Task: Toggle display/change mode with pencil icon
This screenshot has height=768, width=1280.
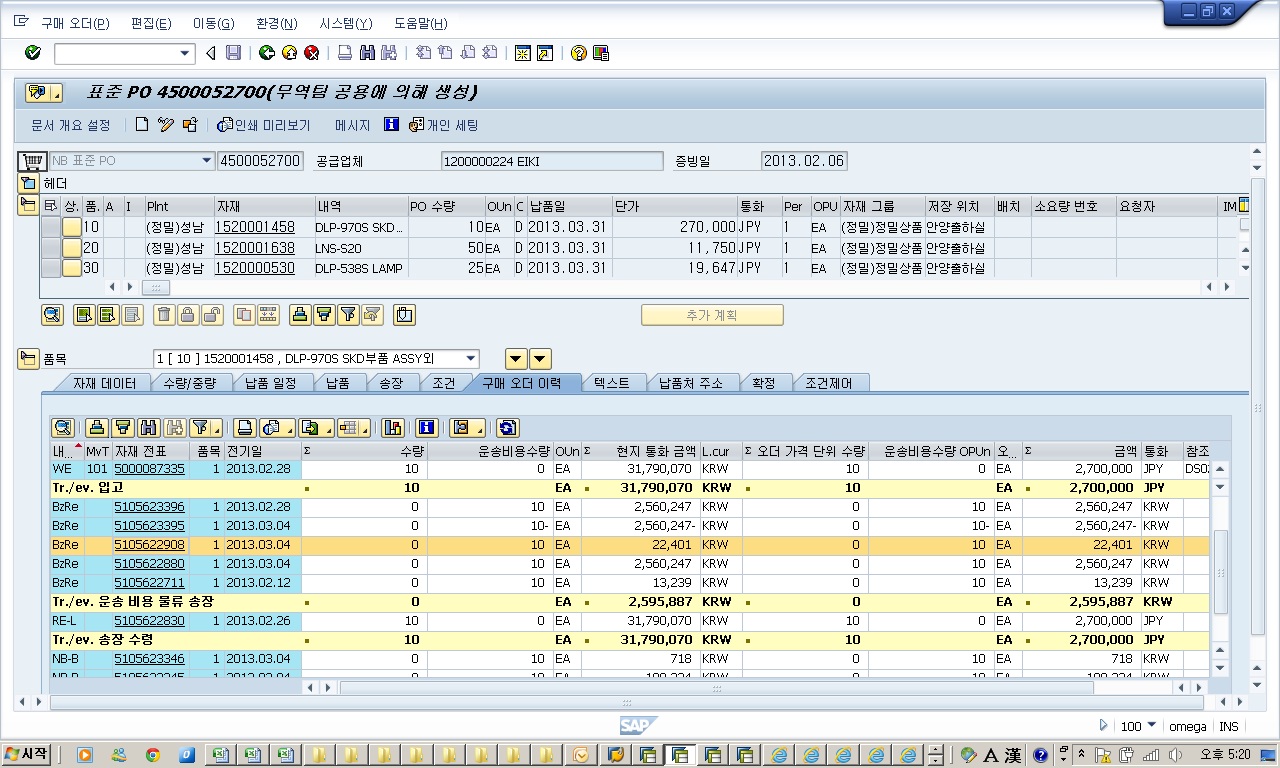Action: click(x=166, y=125)
